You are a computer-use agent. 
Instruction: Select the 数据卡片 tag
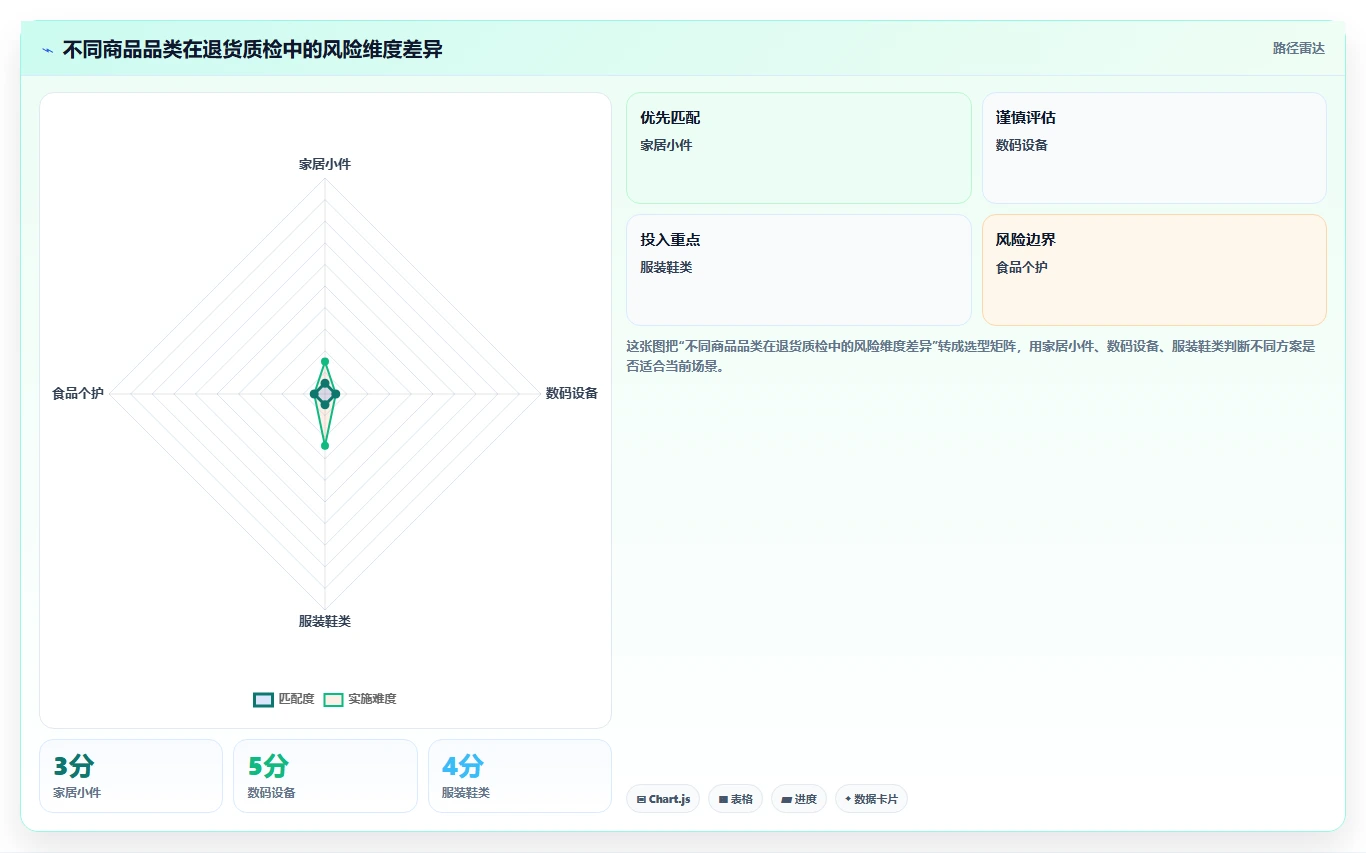tap(871, 799)
